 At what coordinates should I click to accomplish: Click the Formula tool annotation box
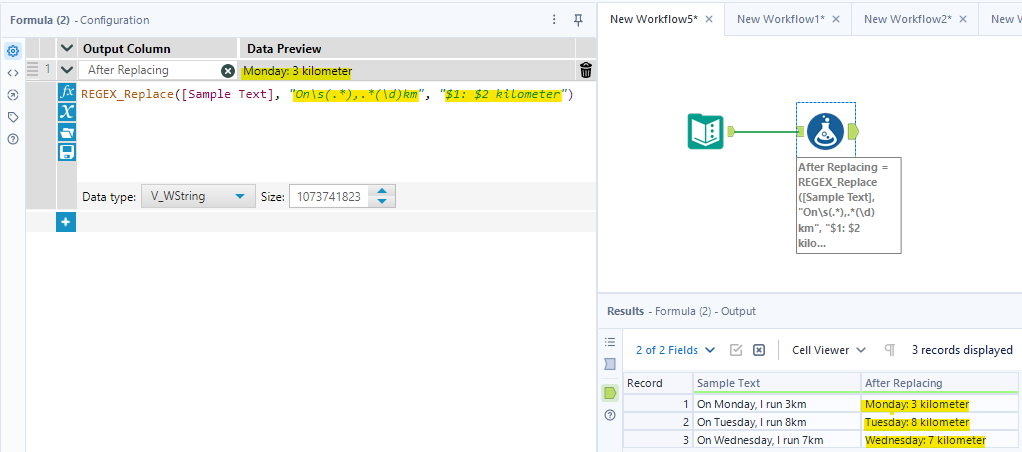pos(849,205)
